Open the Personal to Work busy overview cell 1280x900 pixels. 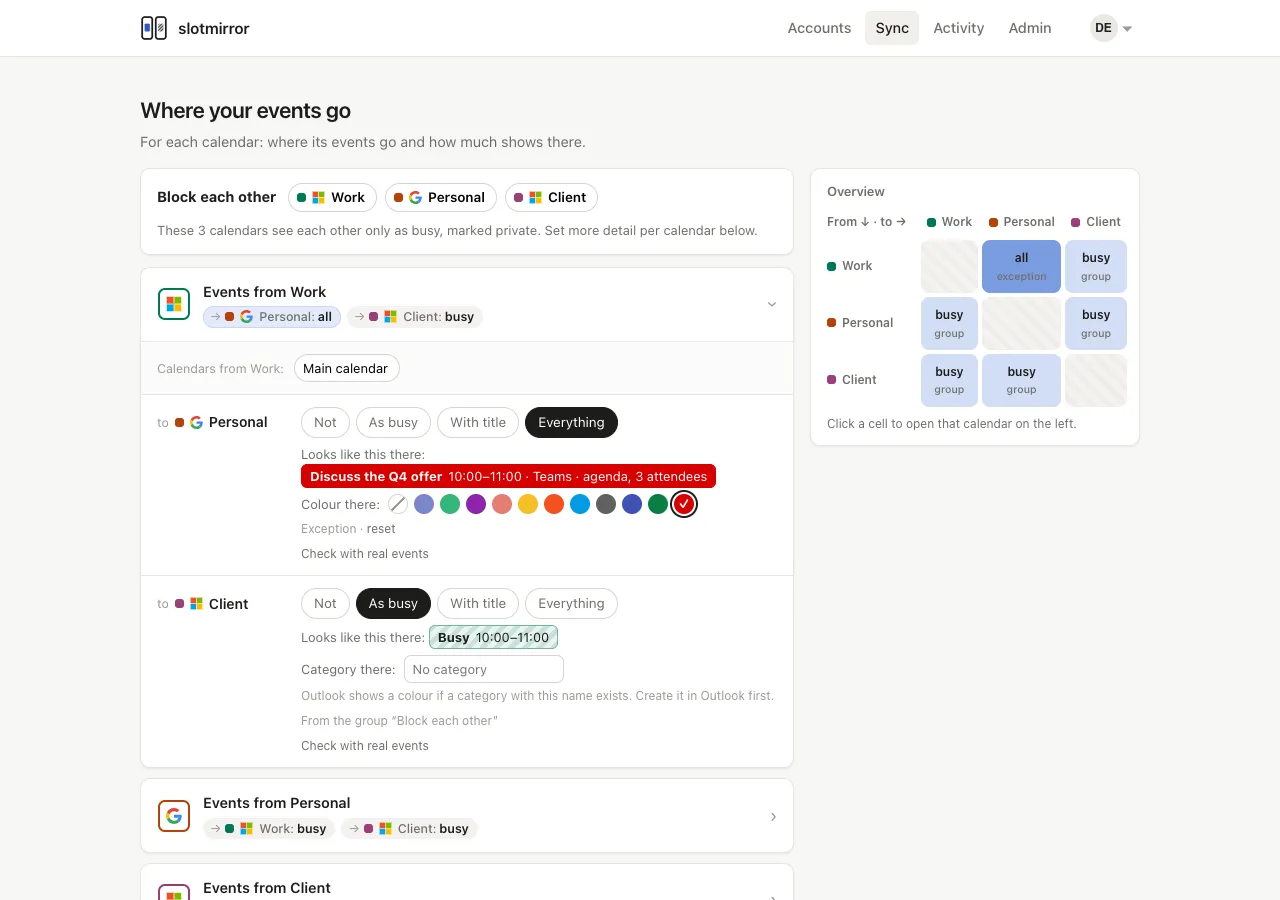tap(949, 323)
